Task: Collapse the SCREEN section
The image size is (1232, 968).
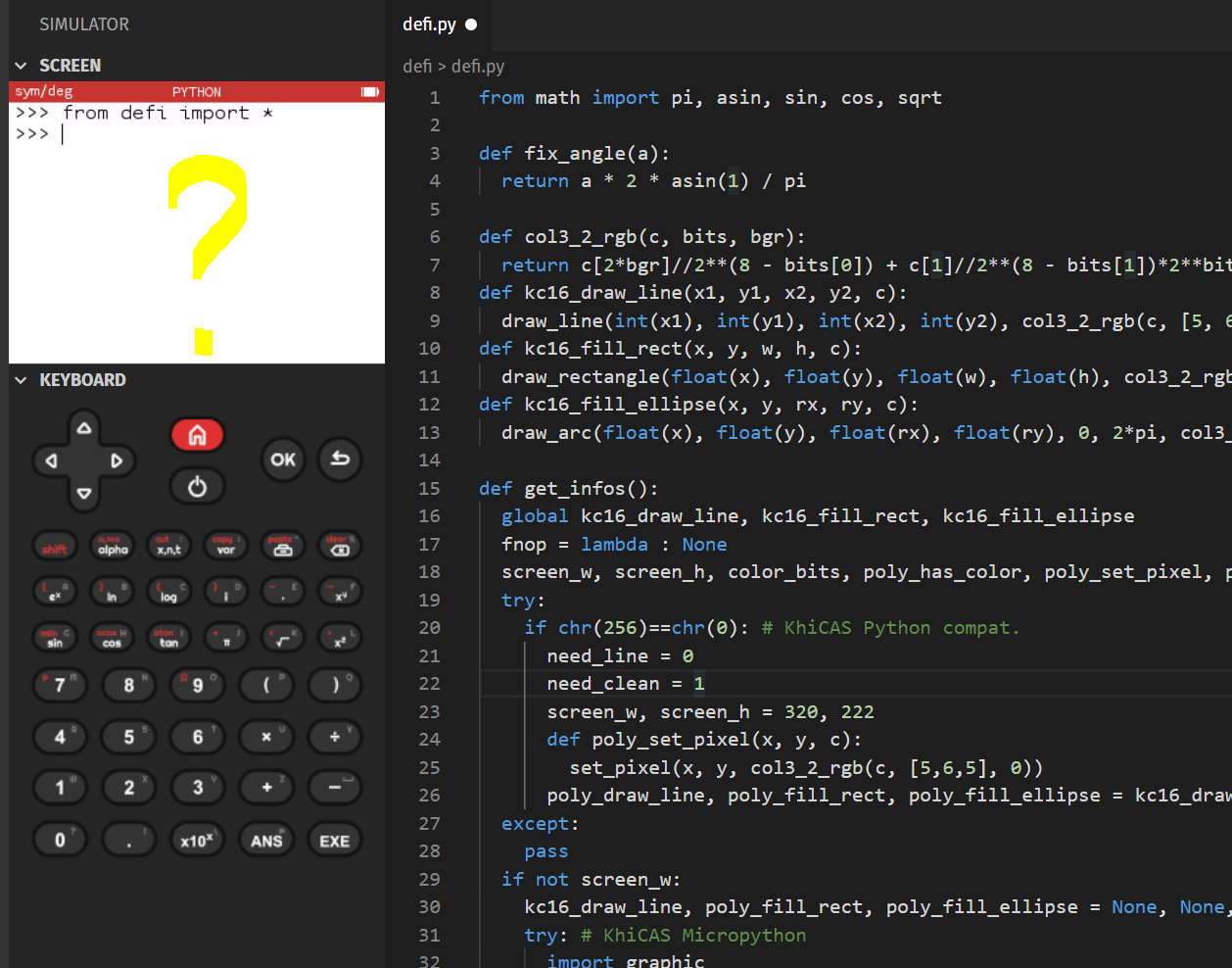Action: (x=22, y=66)
